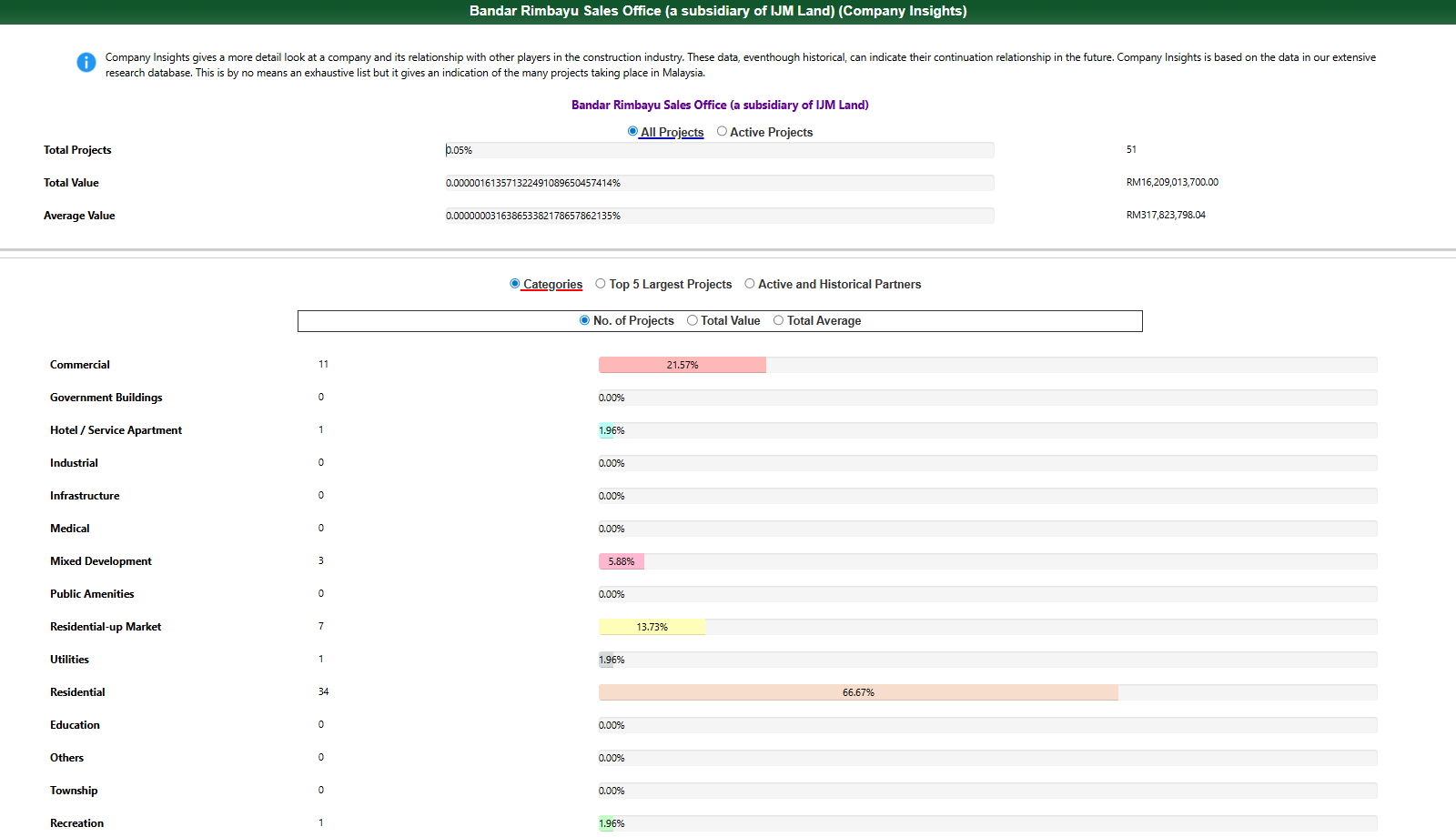Choose the No. of Projects option

click(x=584, y=320)
